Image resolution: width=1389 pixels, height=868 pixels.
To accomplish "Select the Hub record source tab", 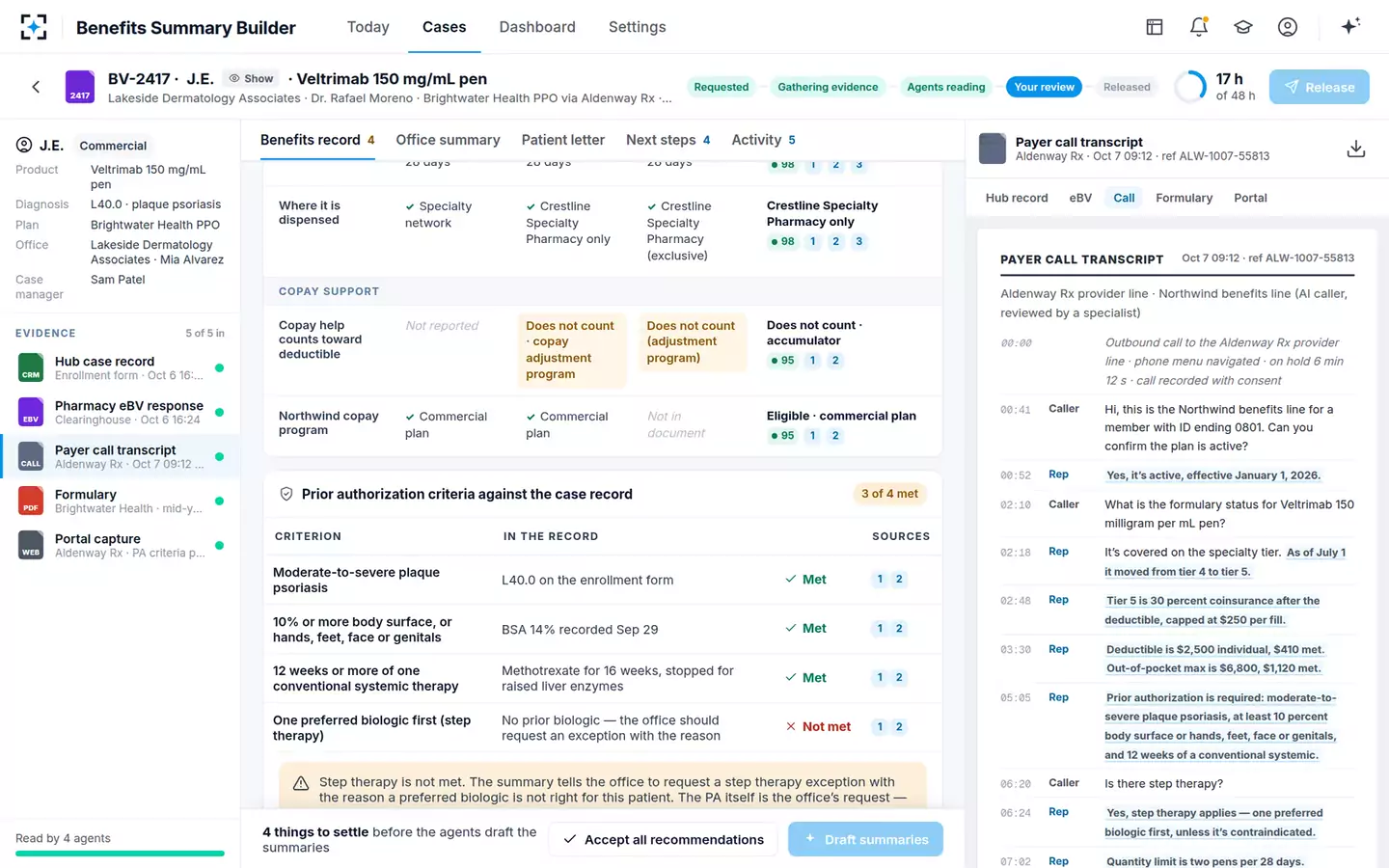I will pyautogui.click(x=1017, y=198).
